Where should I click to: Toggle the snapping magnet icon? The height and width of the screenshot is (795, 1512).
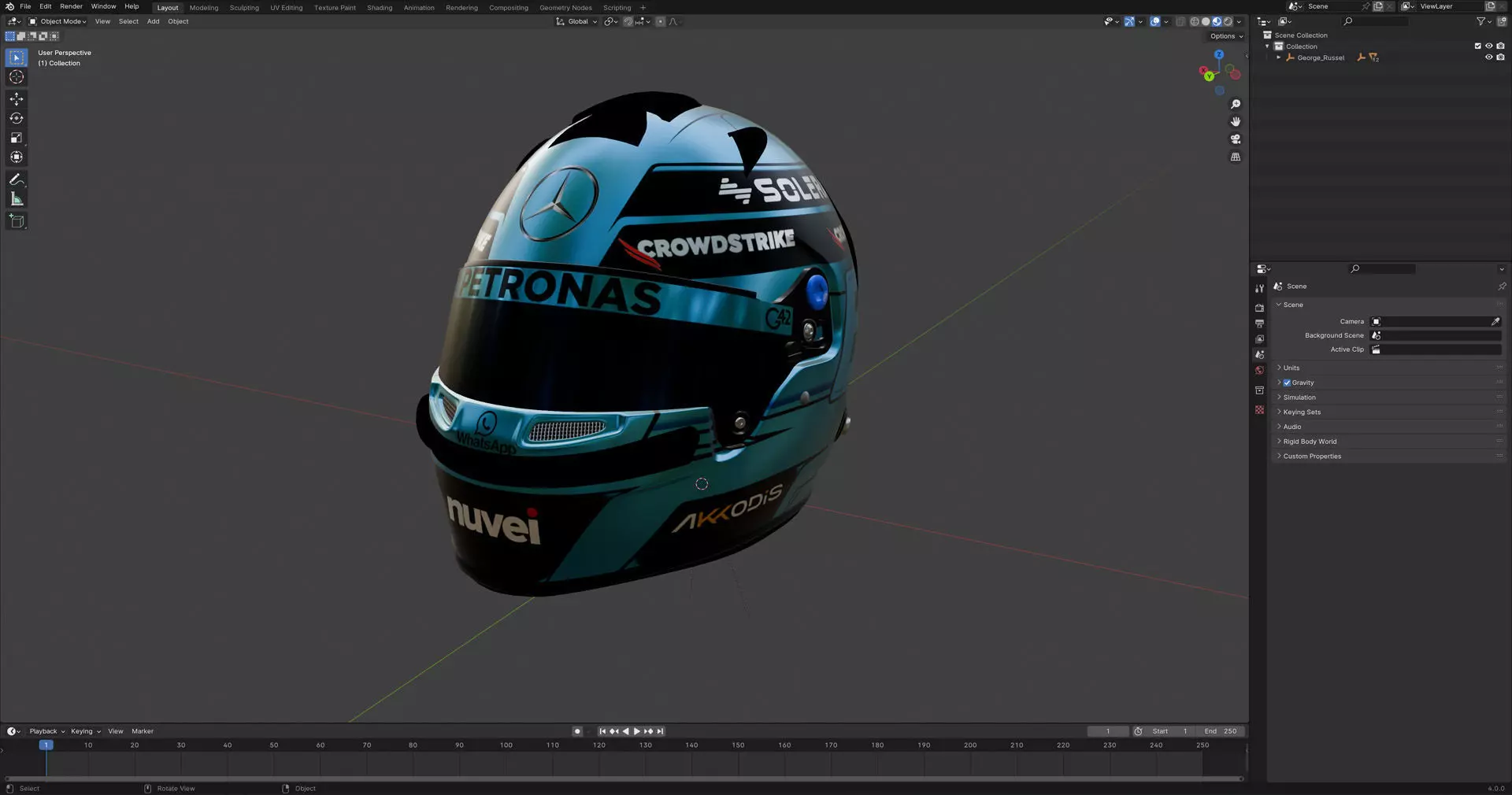[x=628, y=21]
